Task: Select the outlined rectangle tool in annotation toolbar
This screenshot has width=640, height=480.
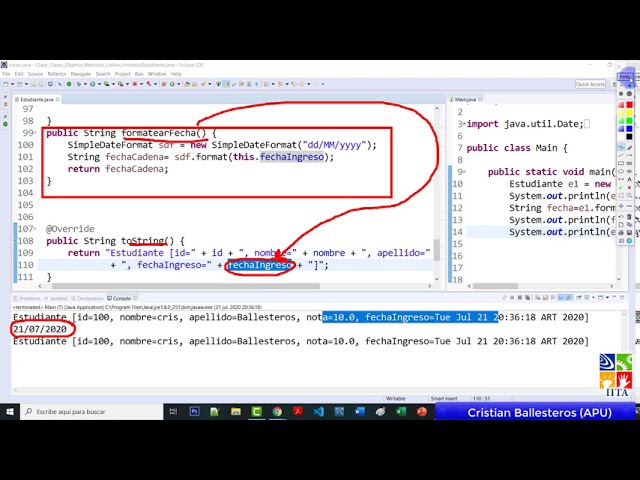Action: click(621, 163)
